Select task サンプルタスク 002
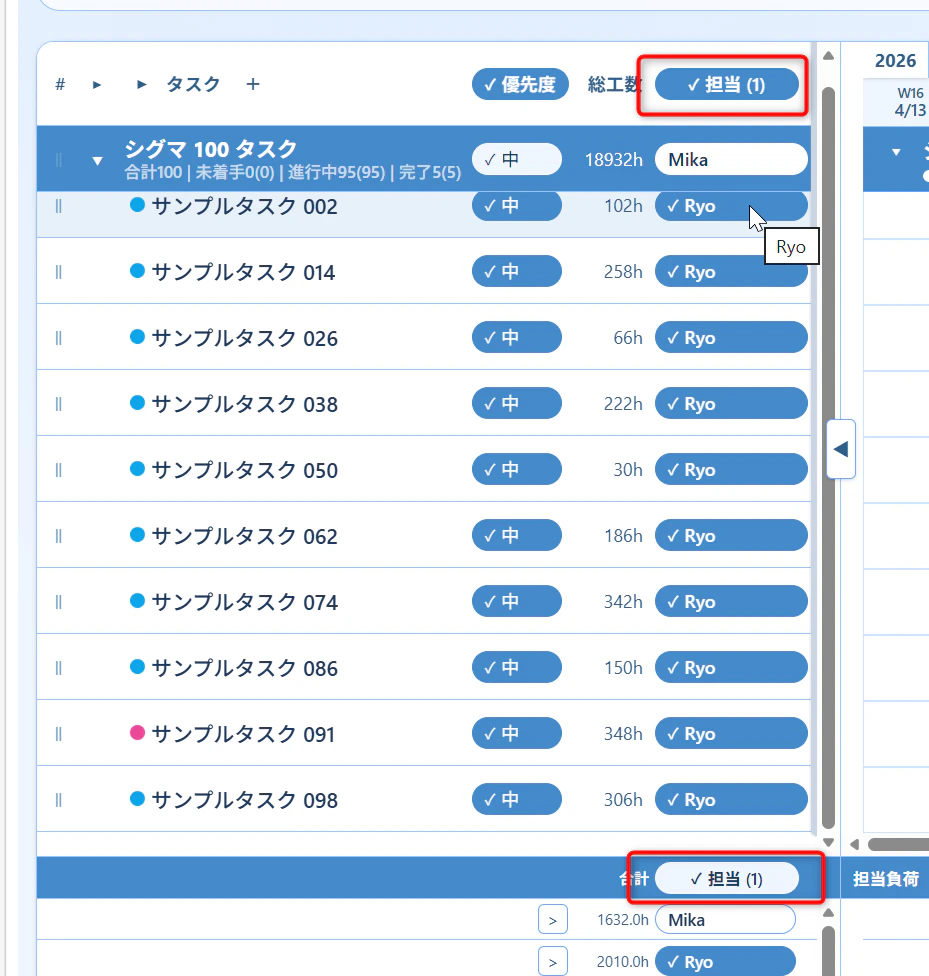Screen dimensions: 929x976 click(245, 206)
